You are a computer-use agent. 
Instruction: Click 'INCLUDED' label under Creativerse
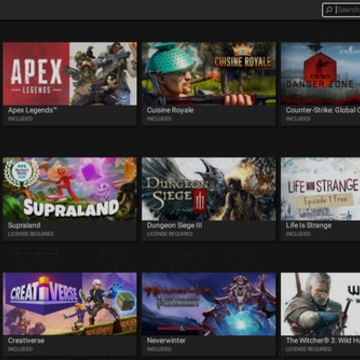(x=20, y=349)
